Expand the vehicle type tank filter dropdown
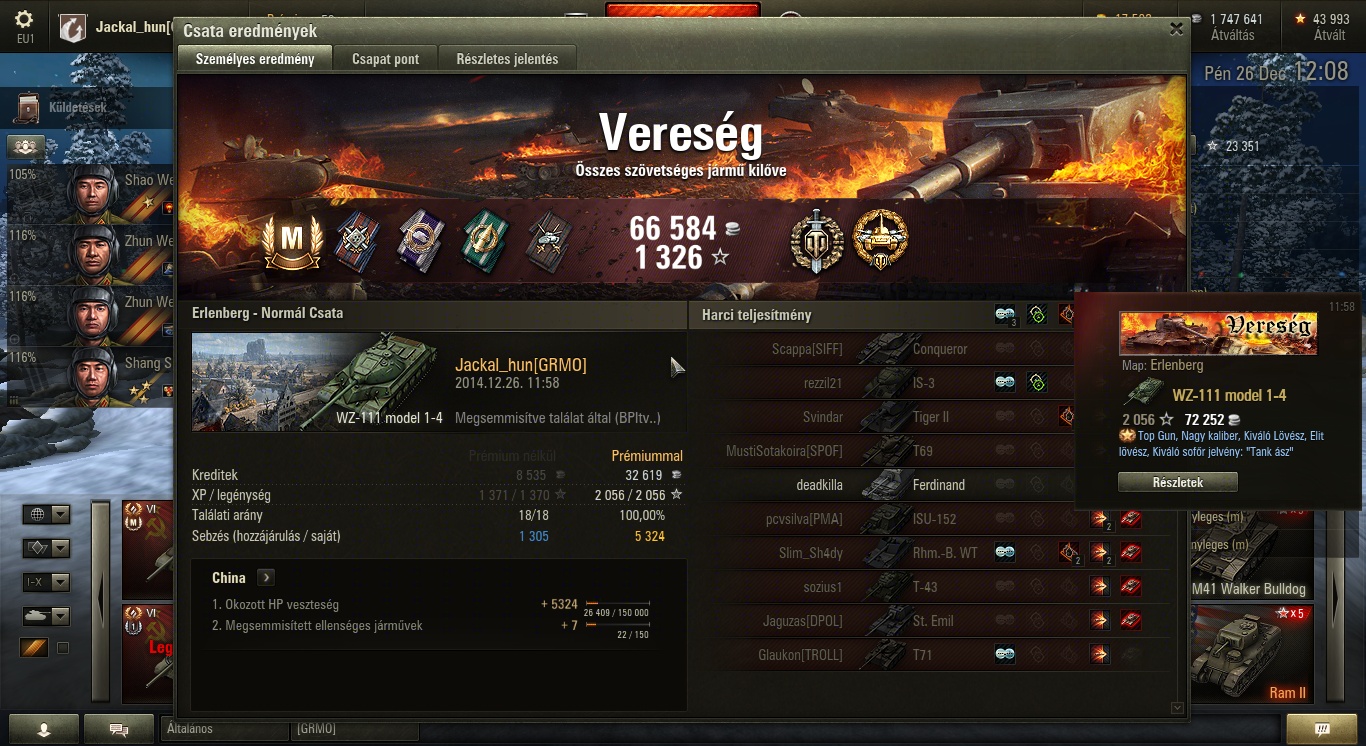This screenshot has height=746, width=1366. [47, 616]
